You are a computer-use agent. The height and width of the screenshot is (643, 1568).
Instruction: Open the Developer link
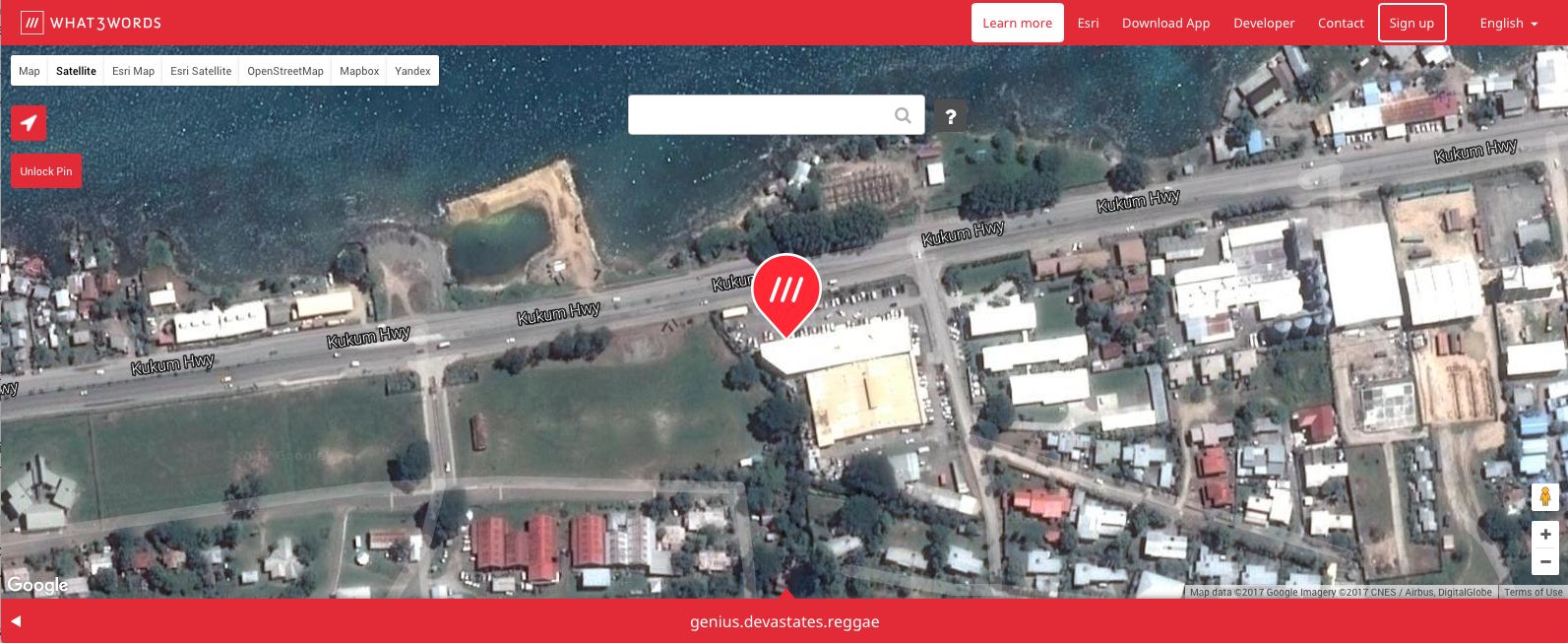click(x=1264, y=23)
